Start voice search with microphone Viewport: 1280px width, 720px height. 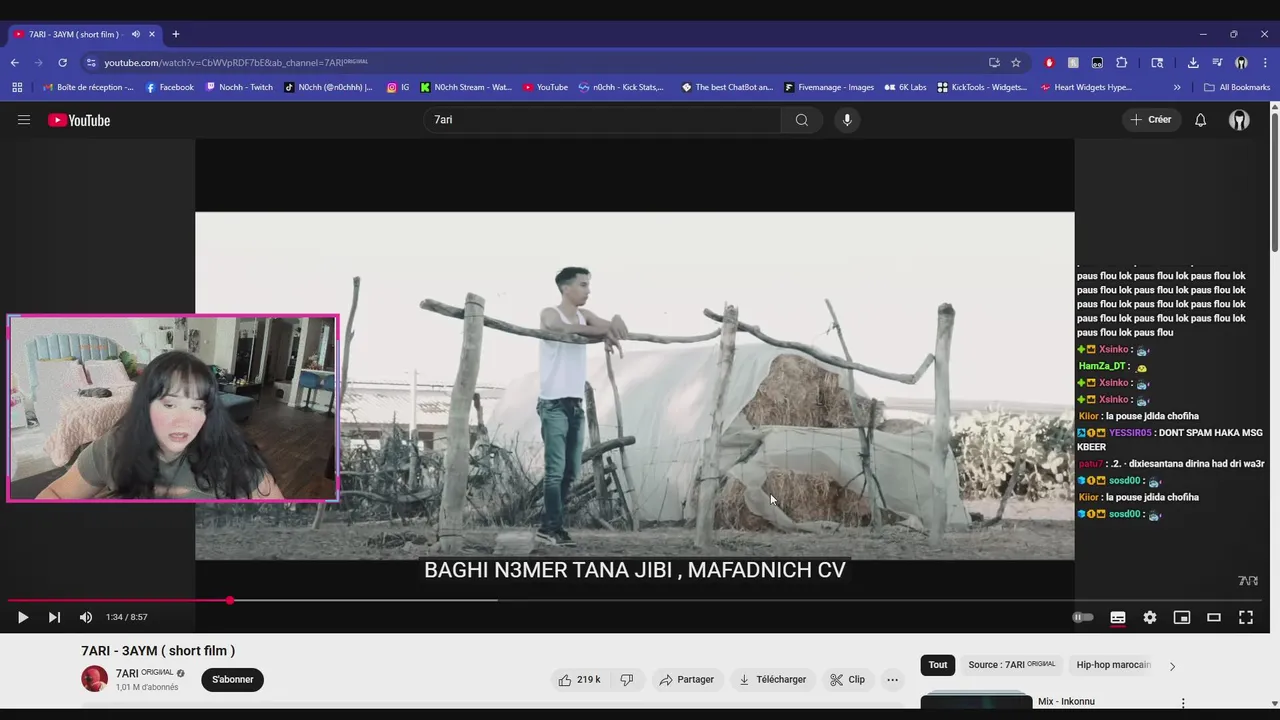click(x=847, y=120)
